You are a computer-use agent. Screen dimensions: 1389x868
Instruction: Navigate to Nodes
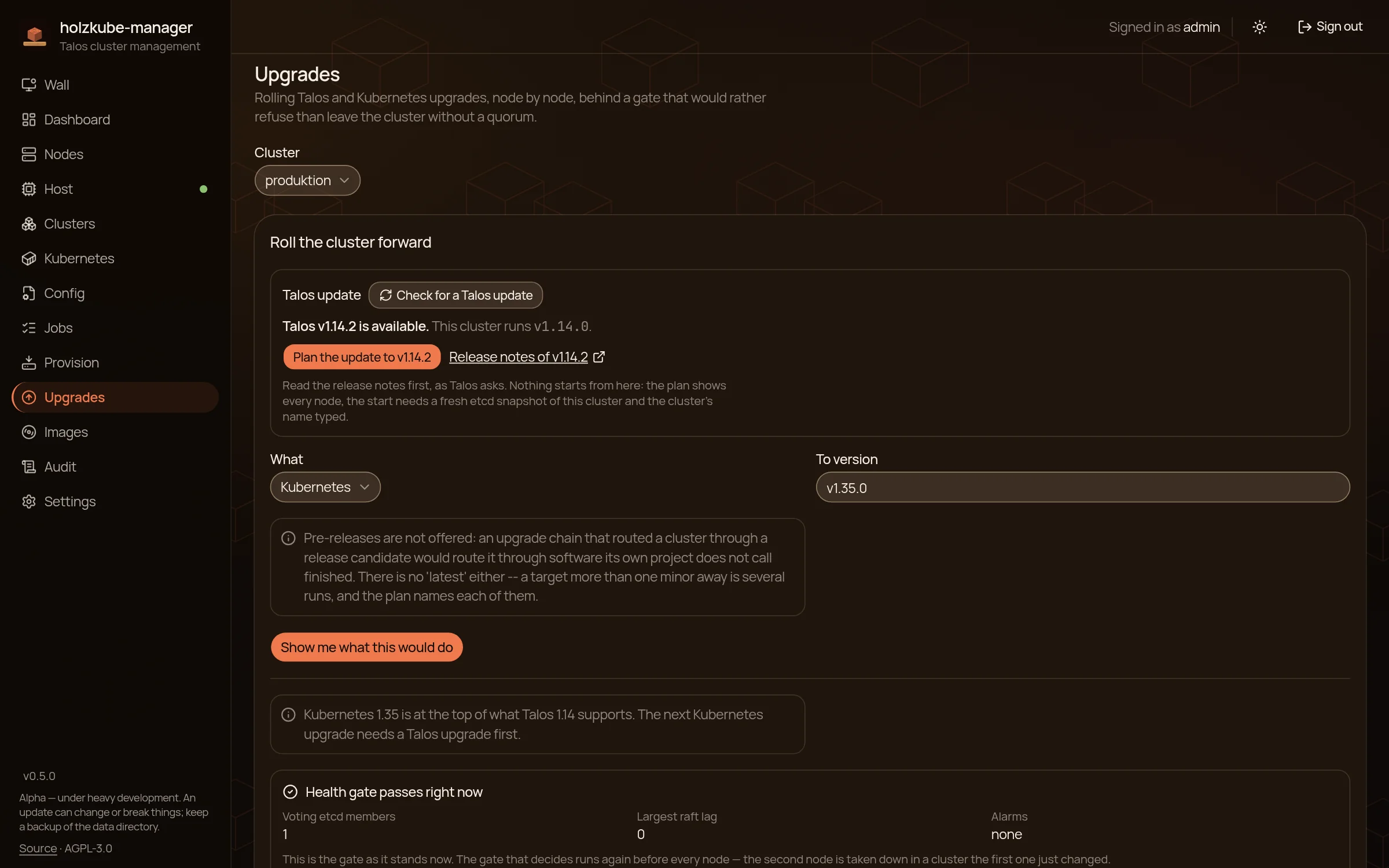click(x=115, y=155)
